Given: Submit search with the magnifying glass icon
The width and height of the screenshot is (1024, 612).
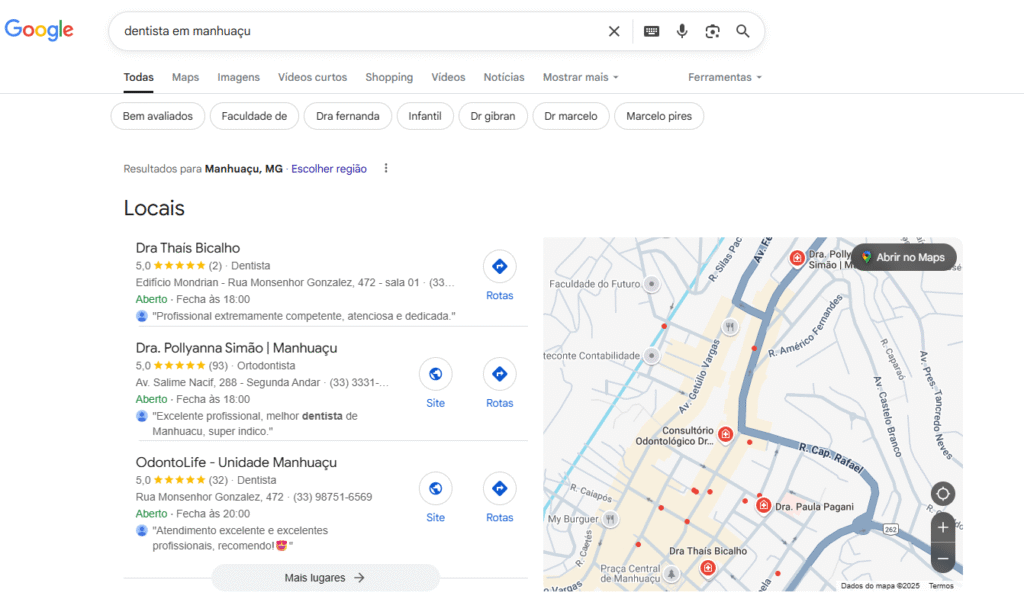Looking at the screenshot, I should [x=743, y=31].
